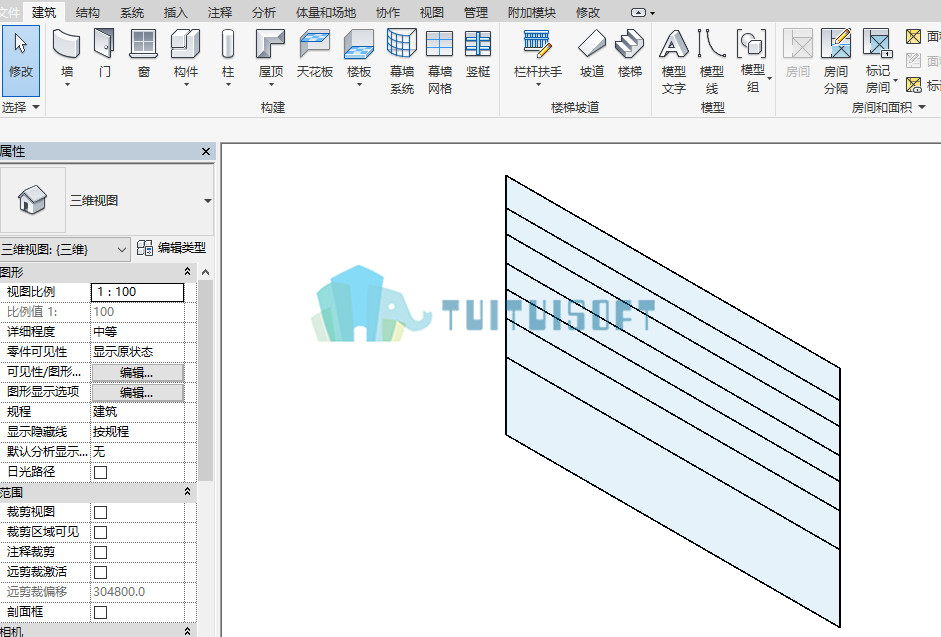The width and height of the screenshot is (941, 637).
Task: Select the 幕墙系统 (Curtain System) tool
Action: tap(401, 61)
